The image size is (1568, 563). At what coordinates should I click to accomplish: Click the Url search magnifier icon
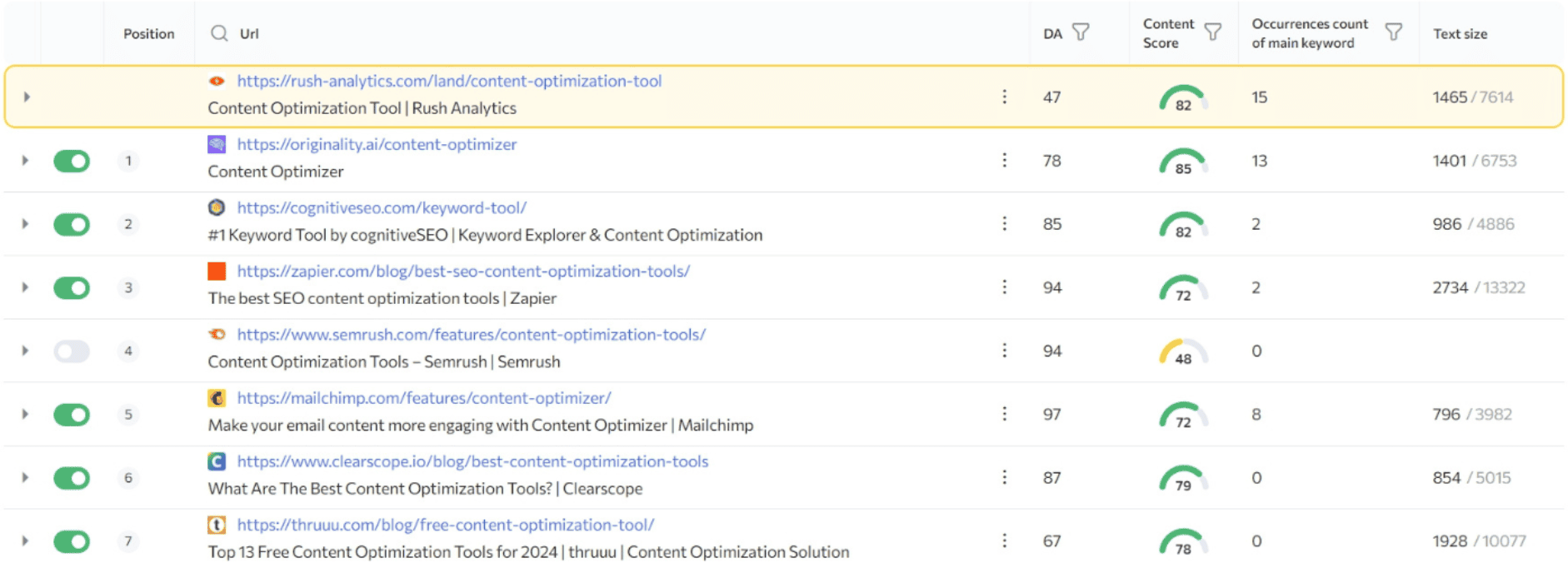coord(219,33)
